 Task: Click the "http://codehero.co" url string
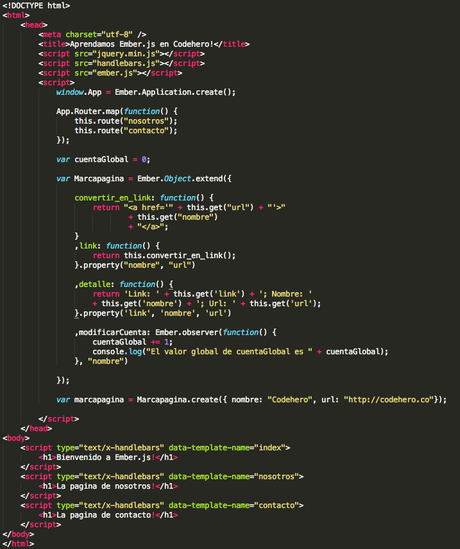[x=389, y=400]
